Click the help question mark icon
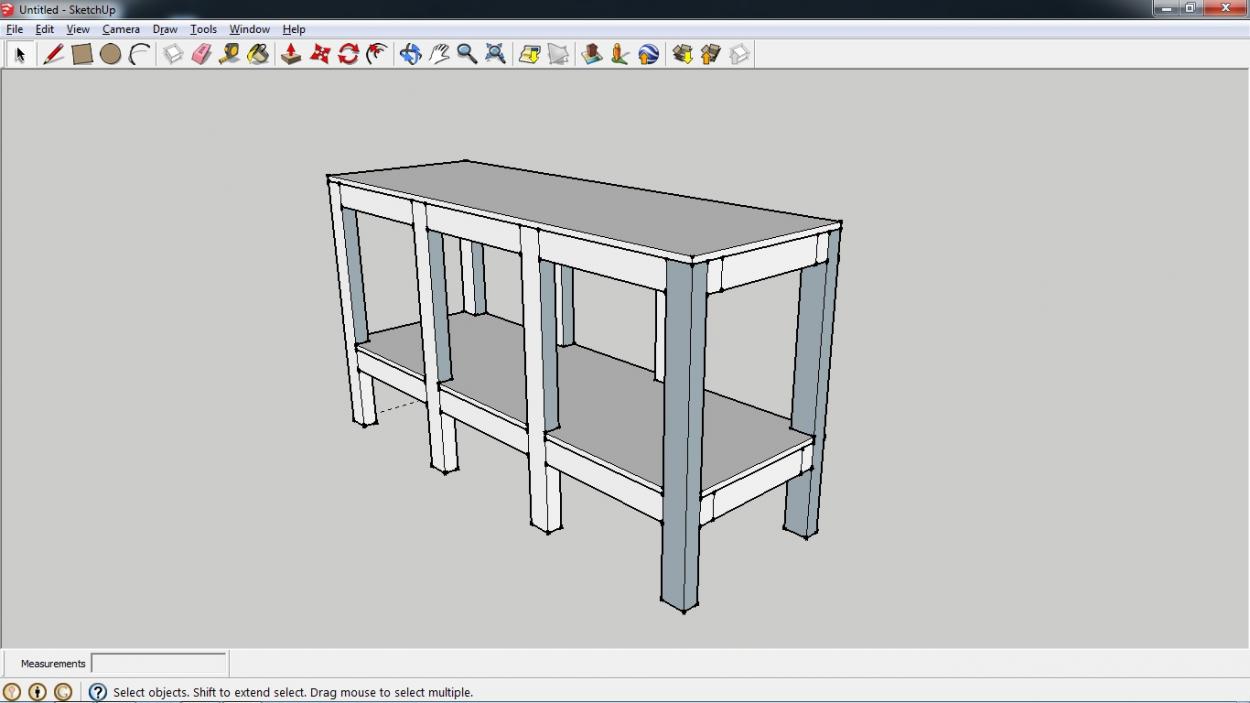This screenshot has width=1250, height=703. click(x=98, y=692)
